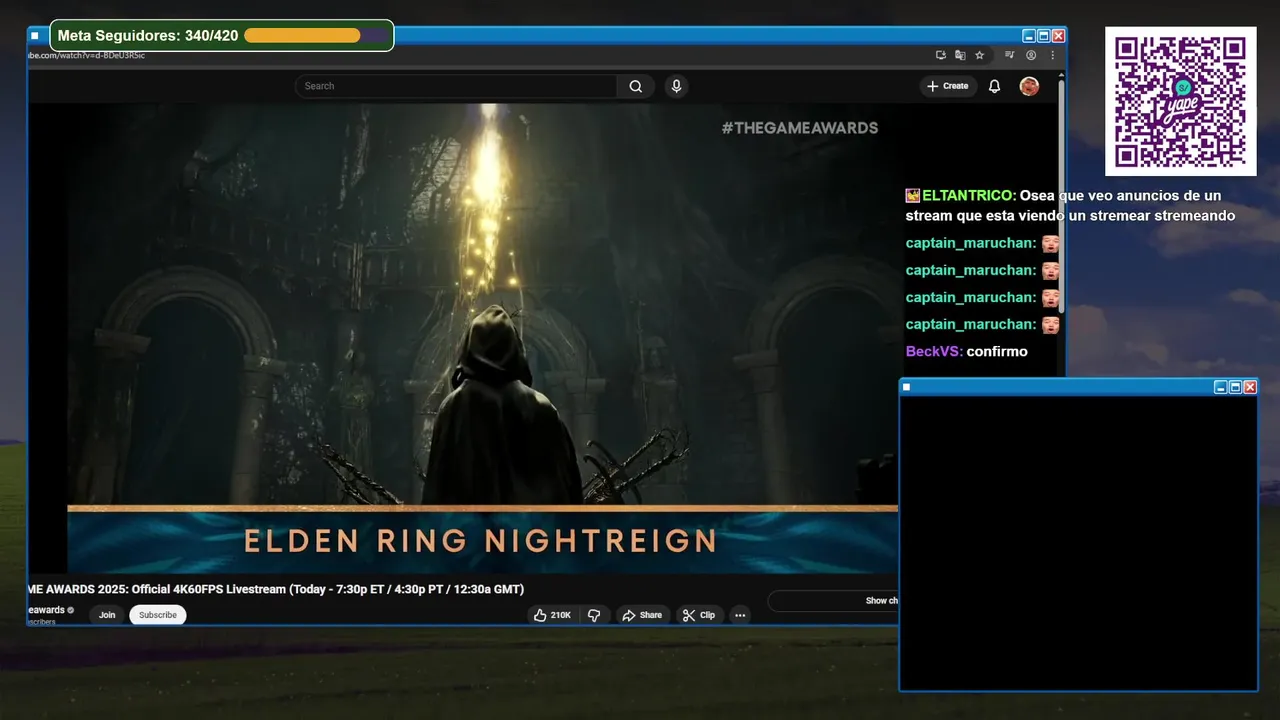Screen dimensions: 1280x720
Task: Click ELTANTRICO username in chat
Action: 969,196
